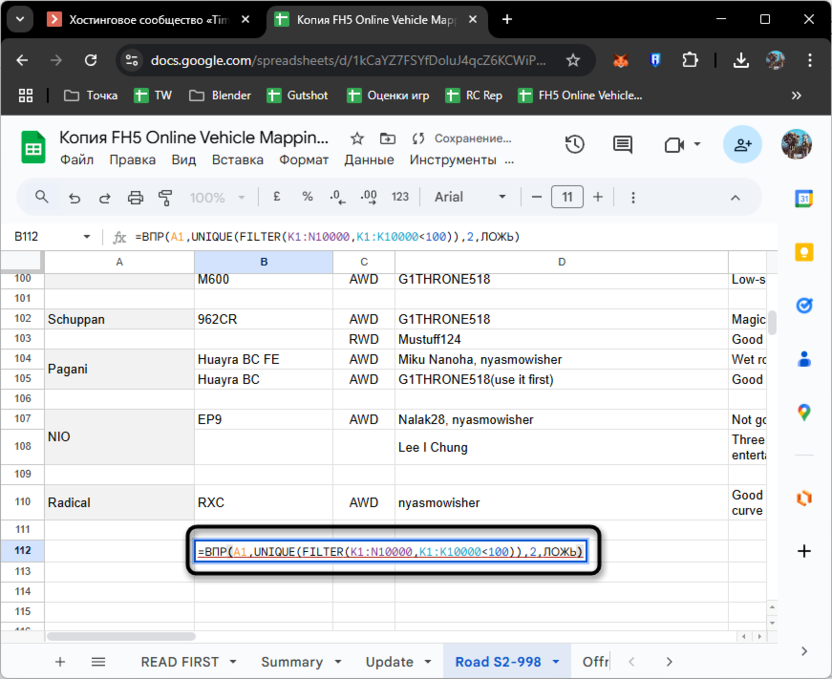Open the Вставка menu
Image resolution: width=832 pixels, height=679 pixels.
click(237, 160)
